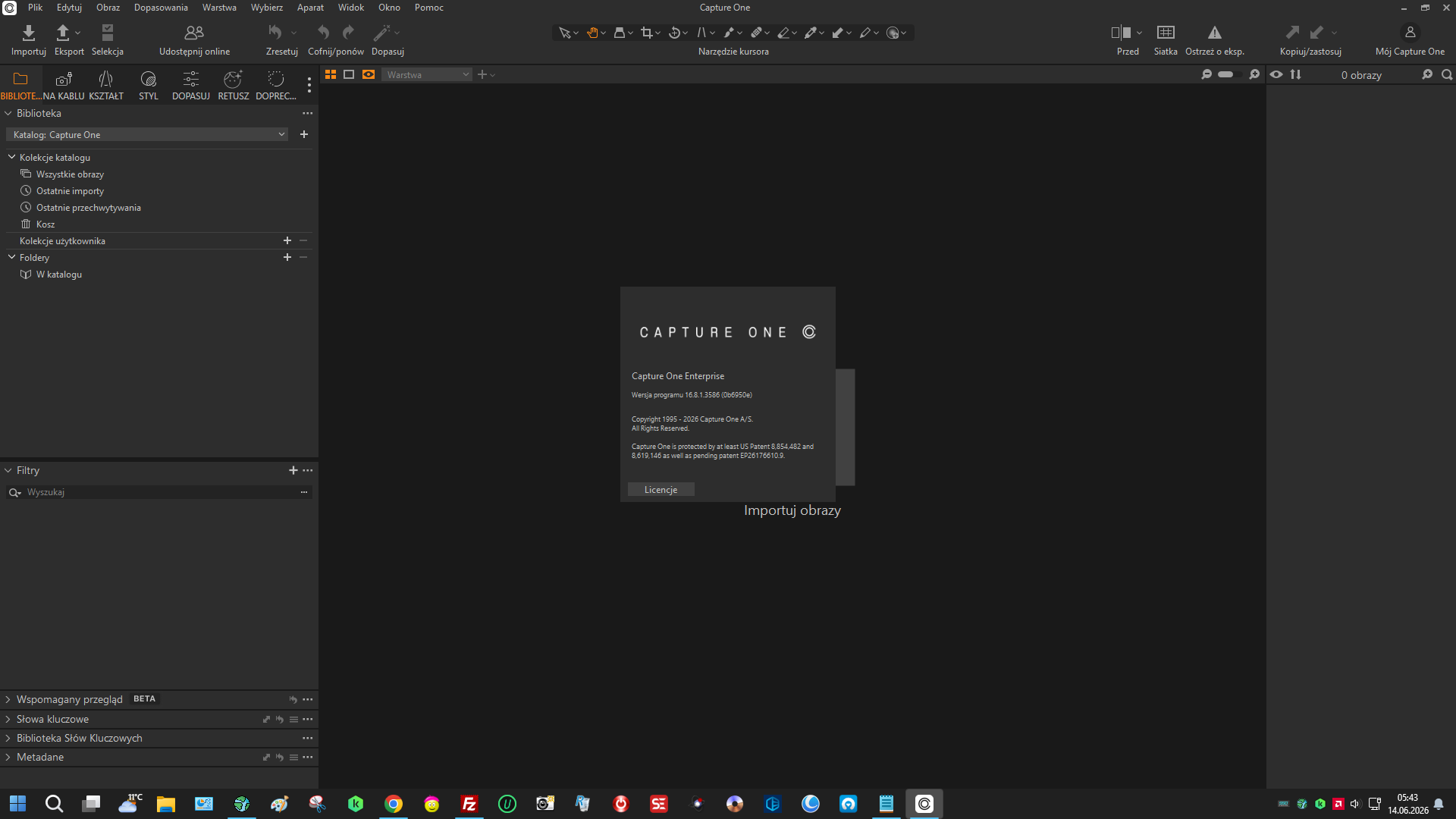Click the Importuj toolbar icon
Image resolution: width=1456 pixels, height=819 pixels.
click(29, 33)
